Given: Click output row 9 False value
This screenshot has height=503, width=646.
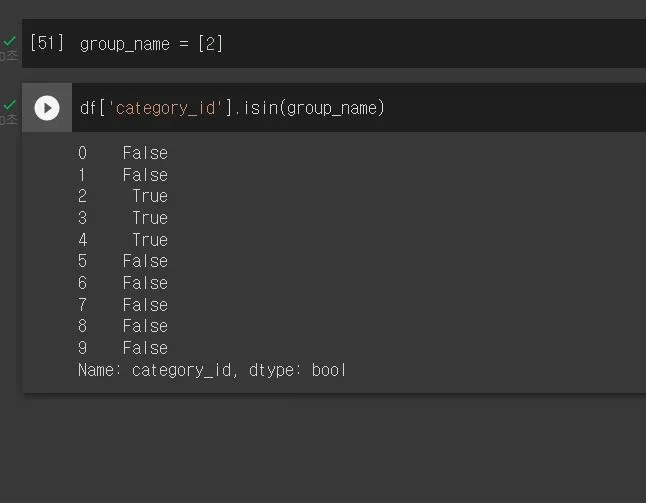Looking at the screenshot, I should pos(145,348).
